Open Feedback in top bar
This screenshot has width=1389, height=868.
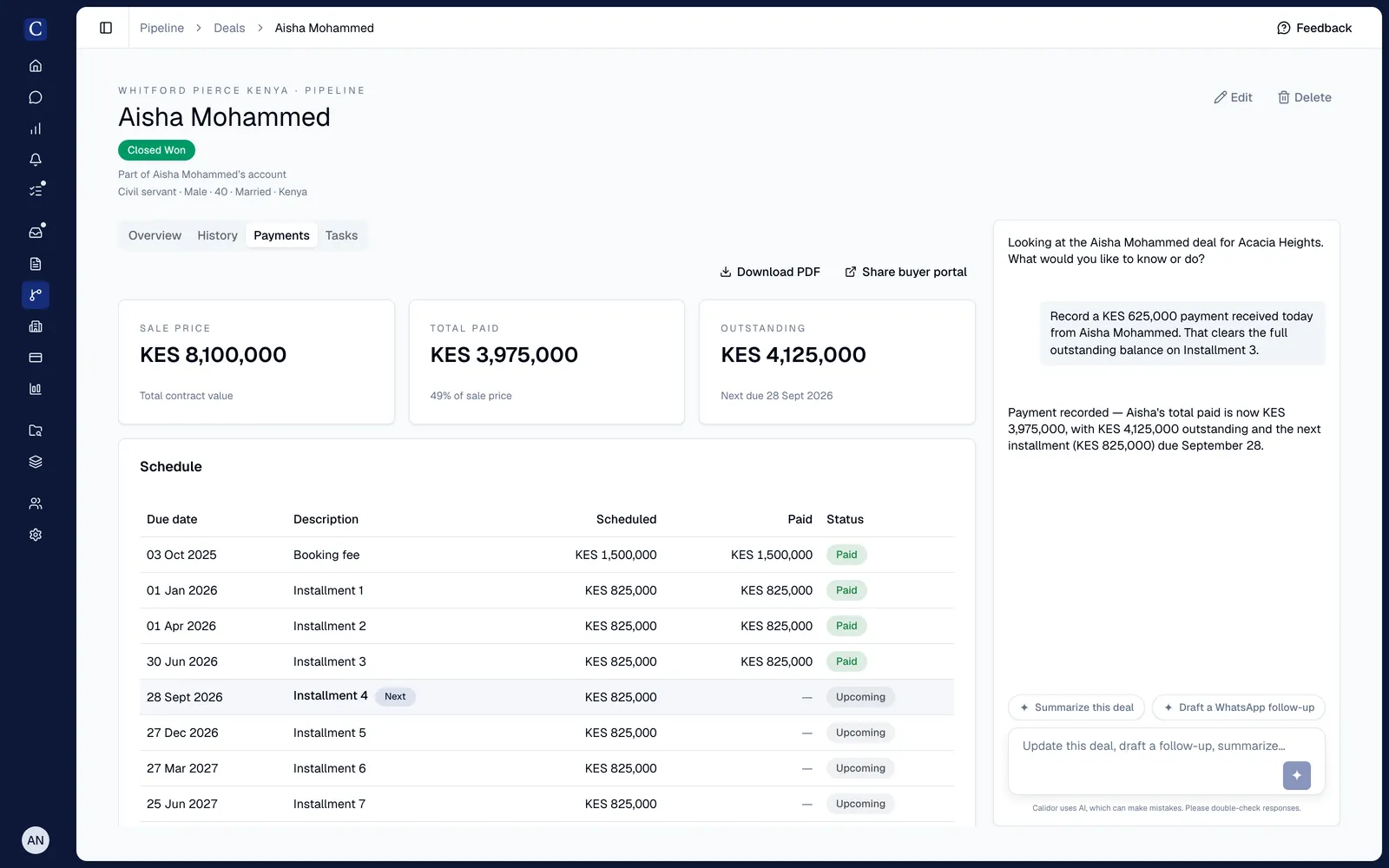tap(1314, 28)
